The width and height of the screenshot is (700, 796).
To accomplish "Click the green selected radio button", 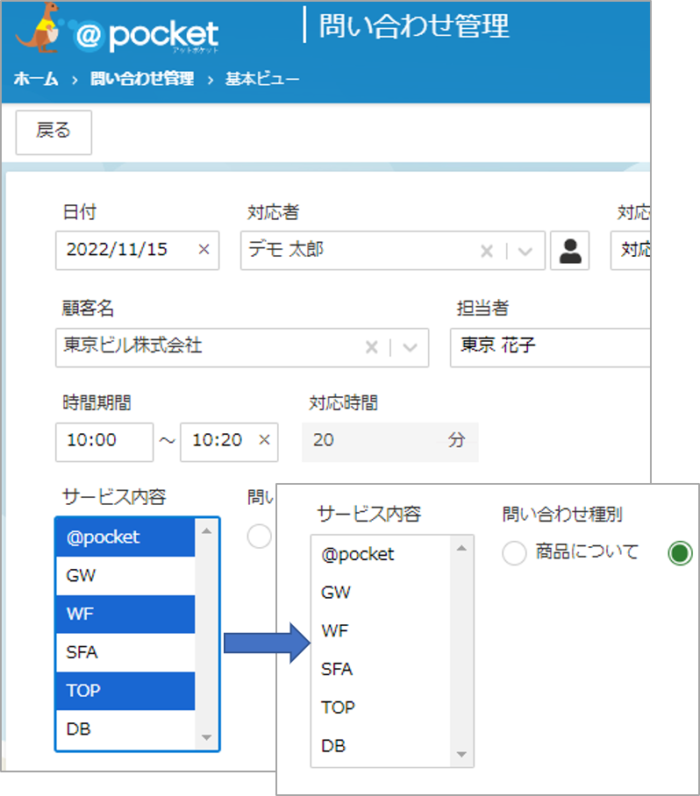I will tap(681, 553).
